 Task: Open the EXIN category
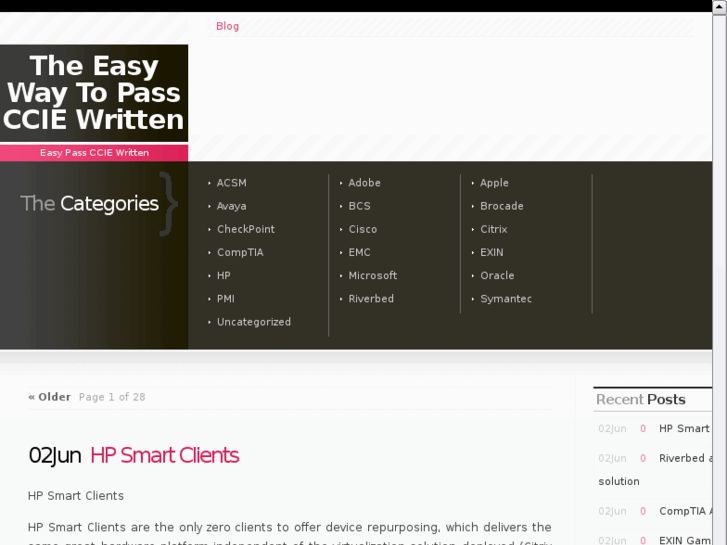(491, 252)
